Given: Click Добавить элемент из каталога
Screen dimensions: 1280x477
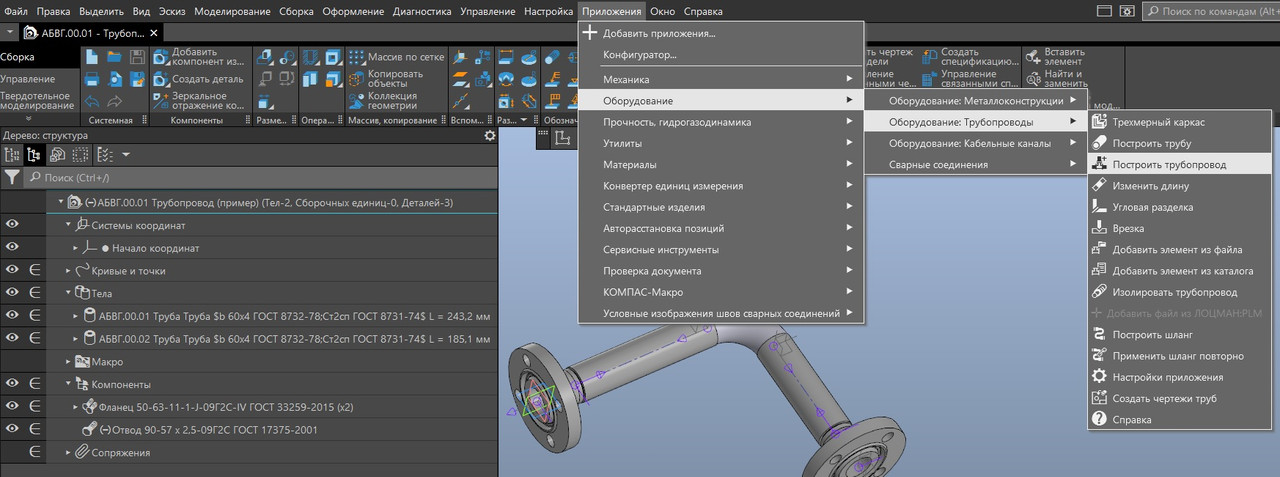Looking at the screenshot, I should pyautogui.click(x=1178, y=271).
